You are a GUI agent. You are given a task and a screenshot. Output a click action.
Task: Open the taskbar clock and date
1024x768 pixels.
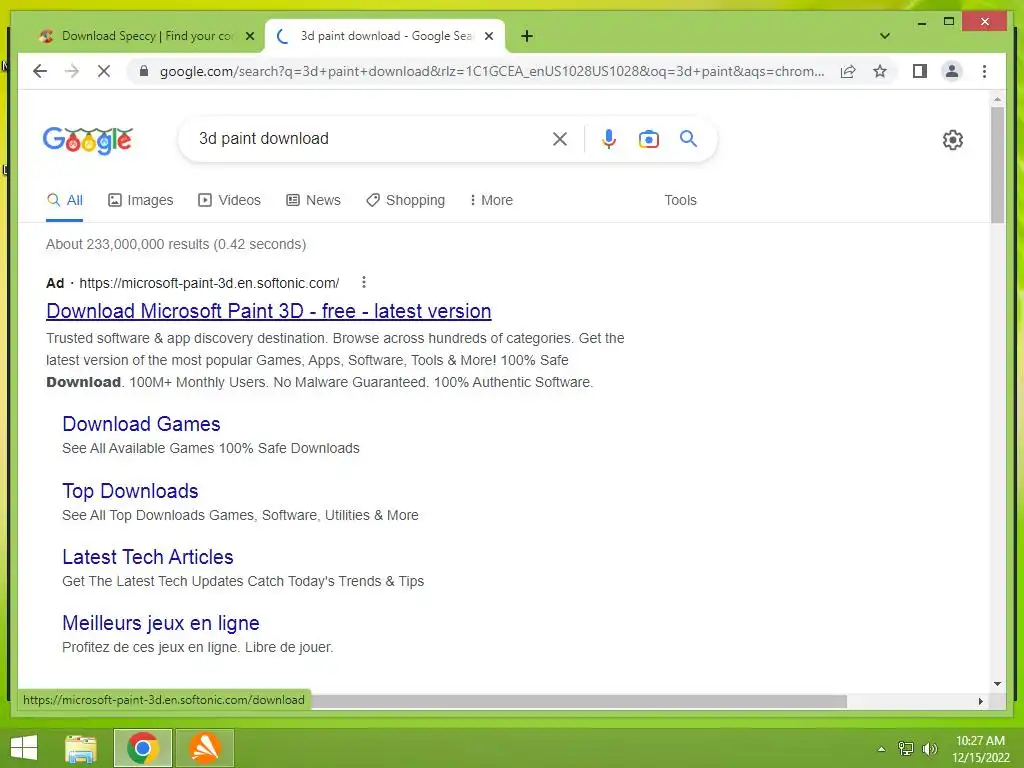980,749
